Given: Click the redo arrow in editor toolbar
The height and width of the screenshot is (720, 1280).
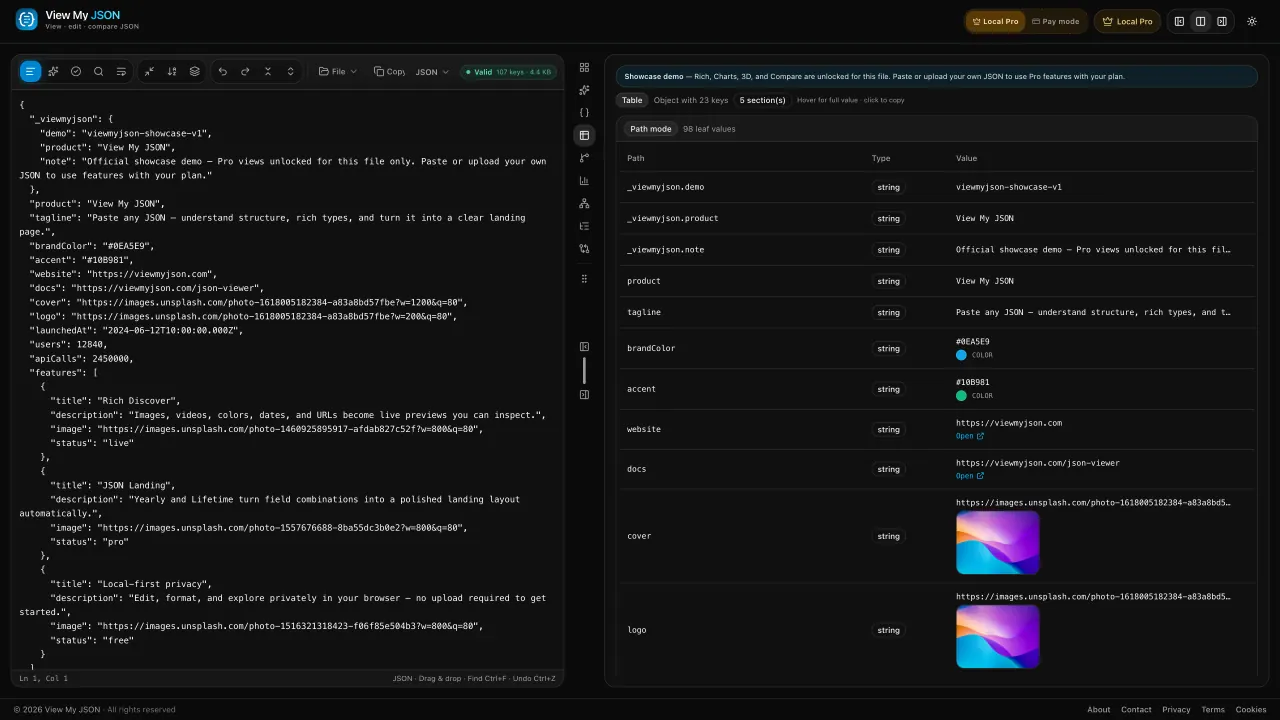Looking at the screenshot, I should click(x=245, y=72).
